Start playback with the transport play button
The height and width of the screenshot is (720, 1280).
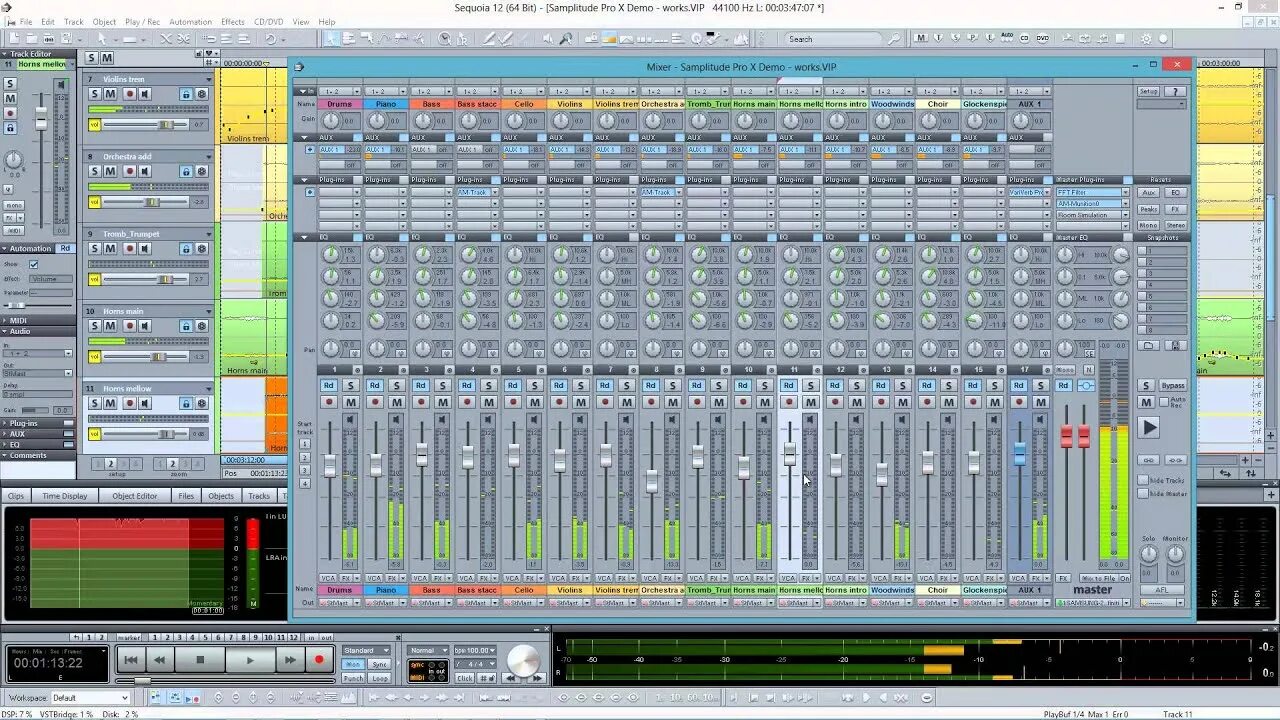249,660
